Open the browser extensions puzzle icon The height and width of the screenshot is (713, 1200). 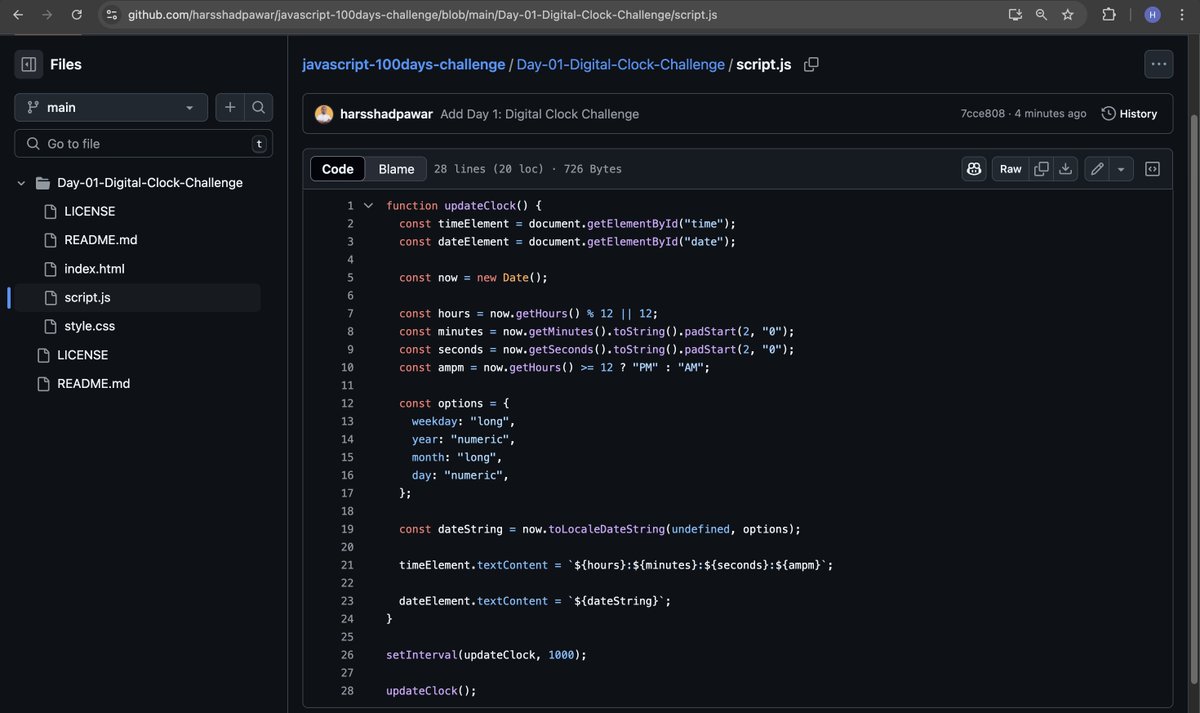(1109, 15)
